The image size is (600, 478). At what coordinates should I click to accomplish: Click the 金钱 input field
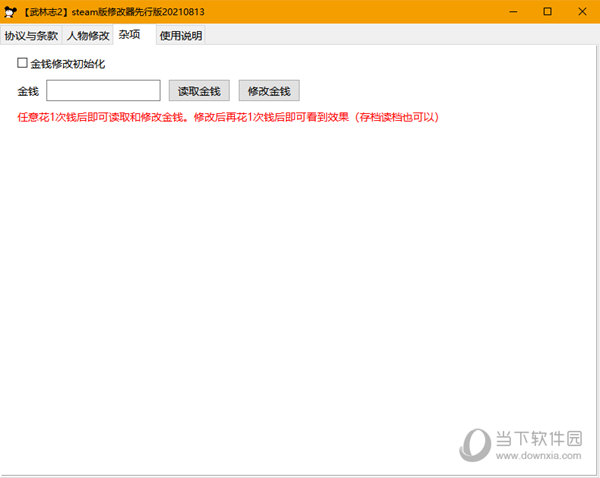(103, 91)
